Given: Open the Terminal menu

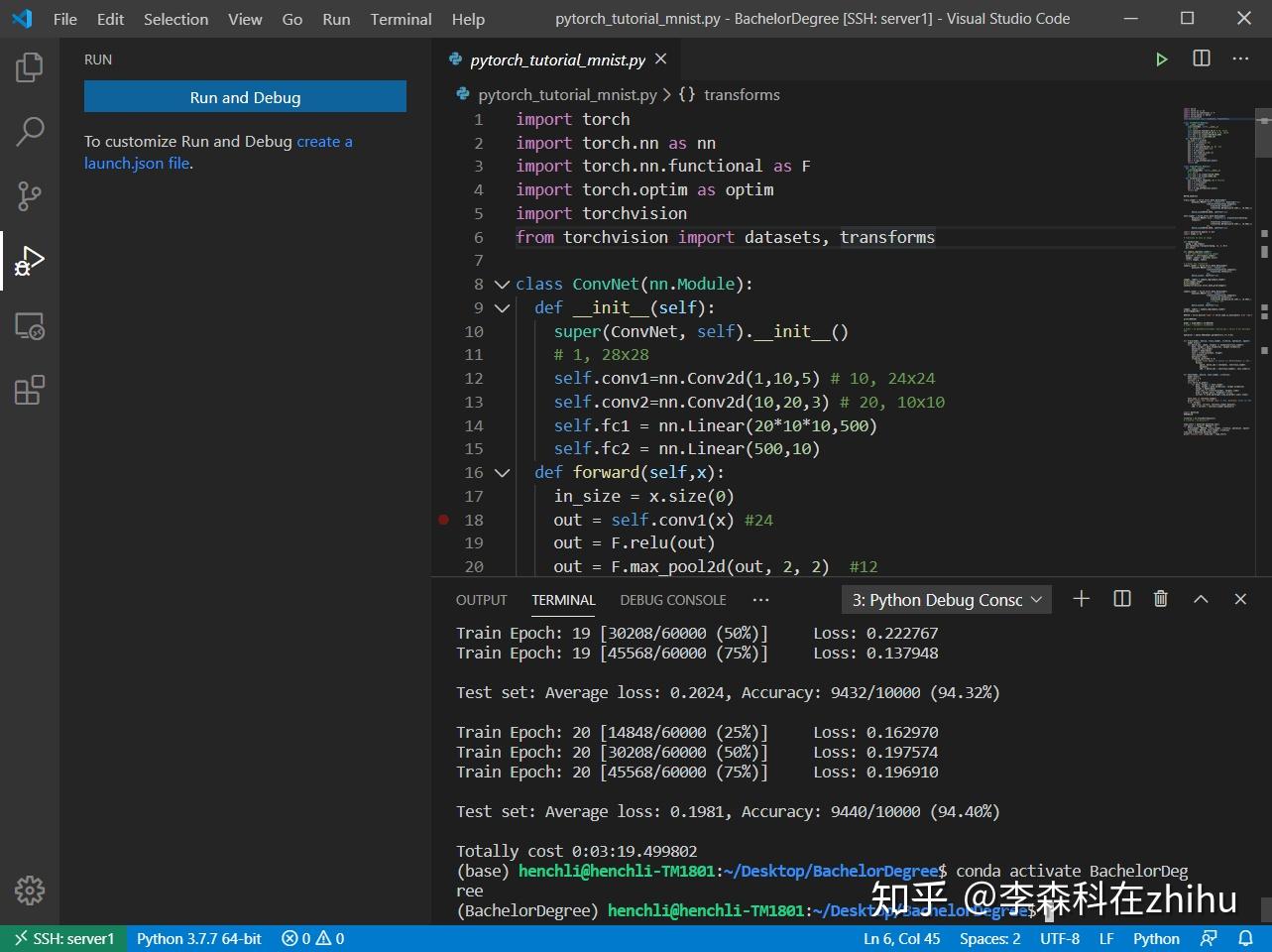Looking at the screenshot, I should (x=400, y=18).
